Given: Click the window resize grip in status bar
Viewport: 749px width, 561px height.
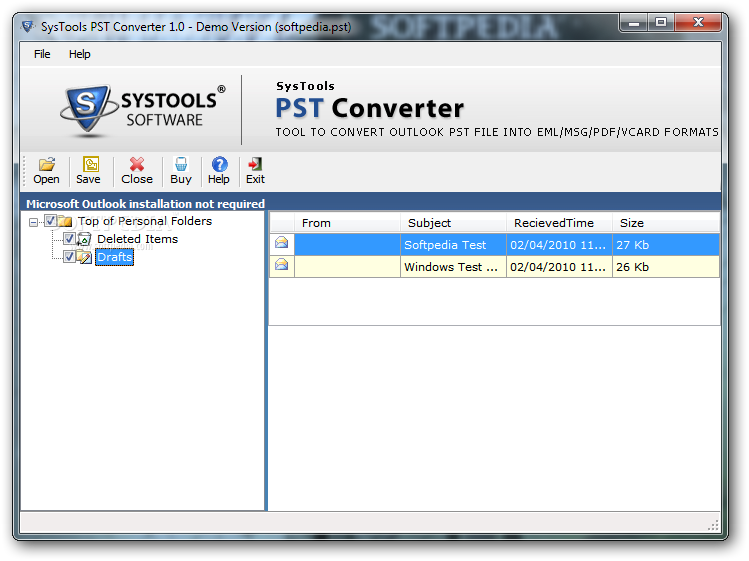Looking at the screenshot, I should 713,526.
